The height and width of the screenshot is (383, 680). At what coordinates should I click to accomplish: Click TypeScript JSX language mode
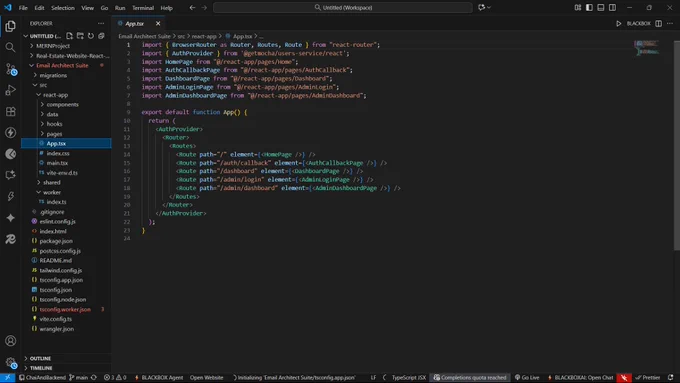409,377
